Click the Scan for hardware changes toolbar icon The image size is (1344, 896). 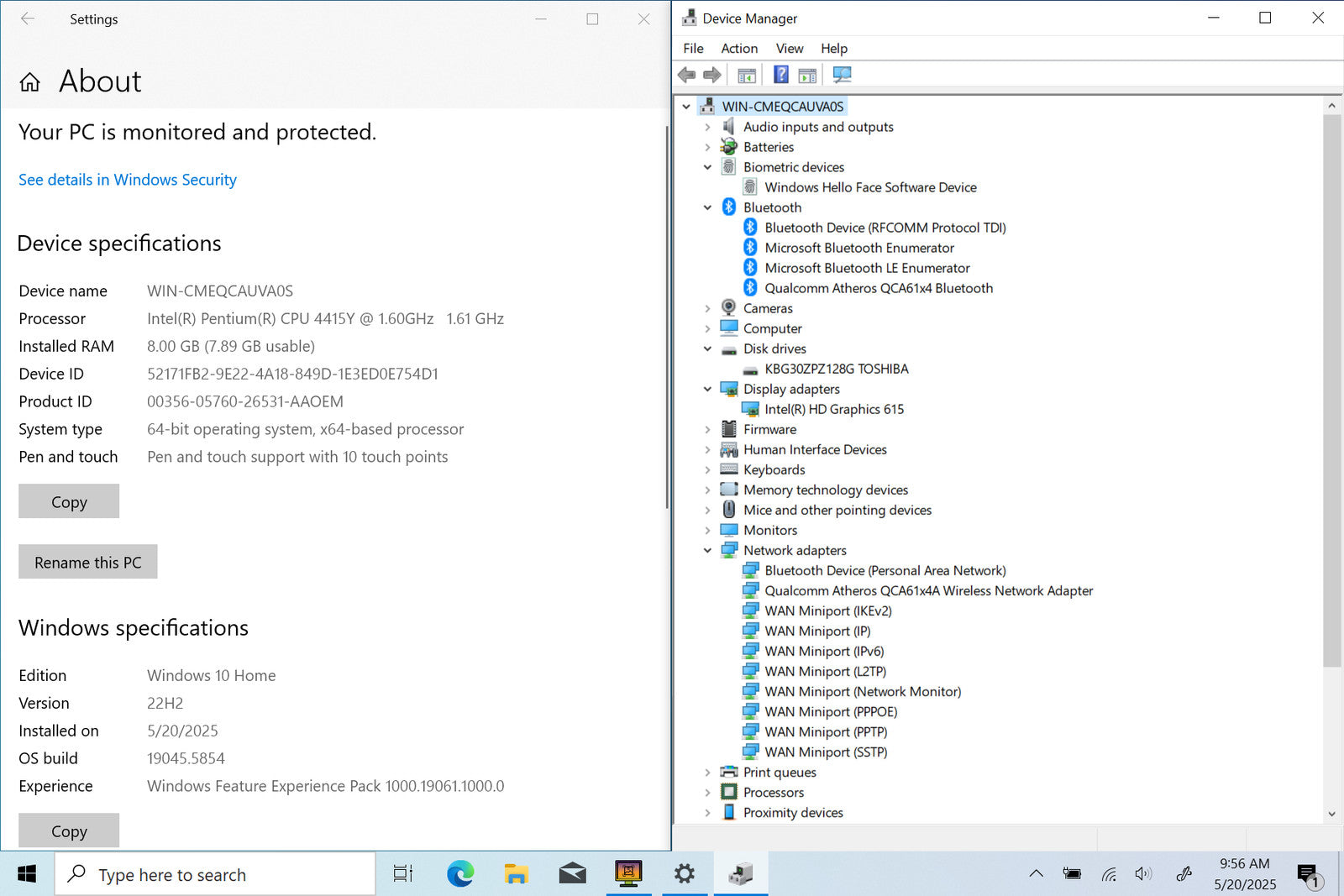click(x=842, y=75)
